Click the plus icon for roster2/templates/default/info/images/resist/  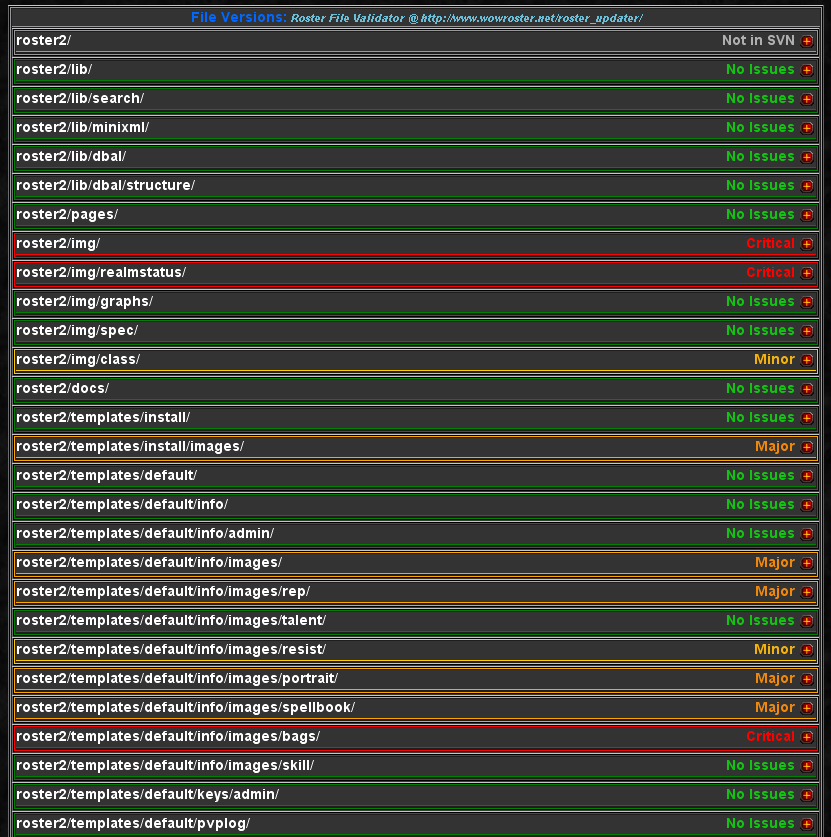pyautogui.click(x=807, y=650)
